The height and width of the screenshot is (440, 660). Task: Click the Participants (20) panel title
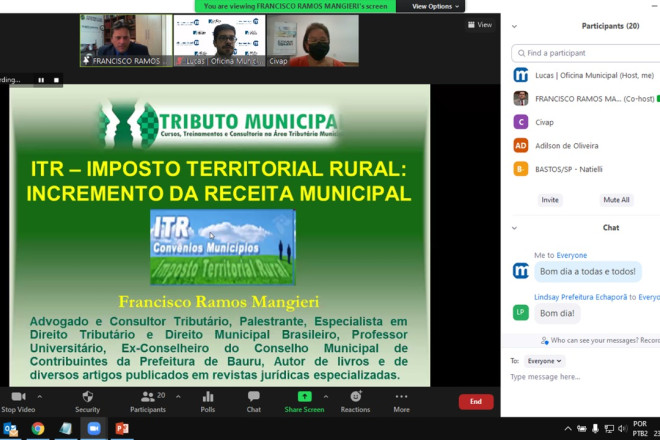coord(610,26)
